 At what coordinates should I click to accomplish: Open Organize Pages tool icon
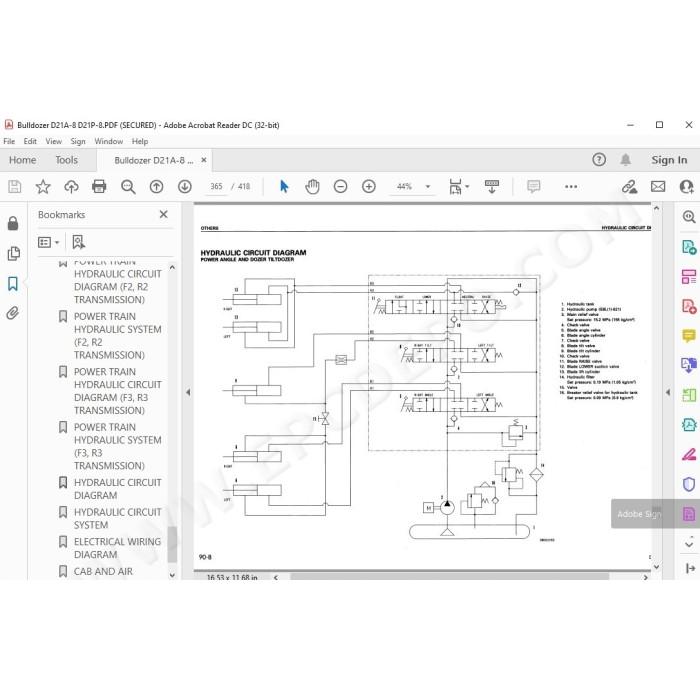(x=689, y=276)
